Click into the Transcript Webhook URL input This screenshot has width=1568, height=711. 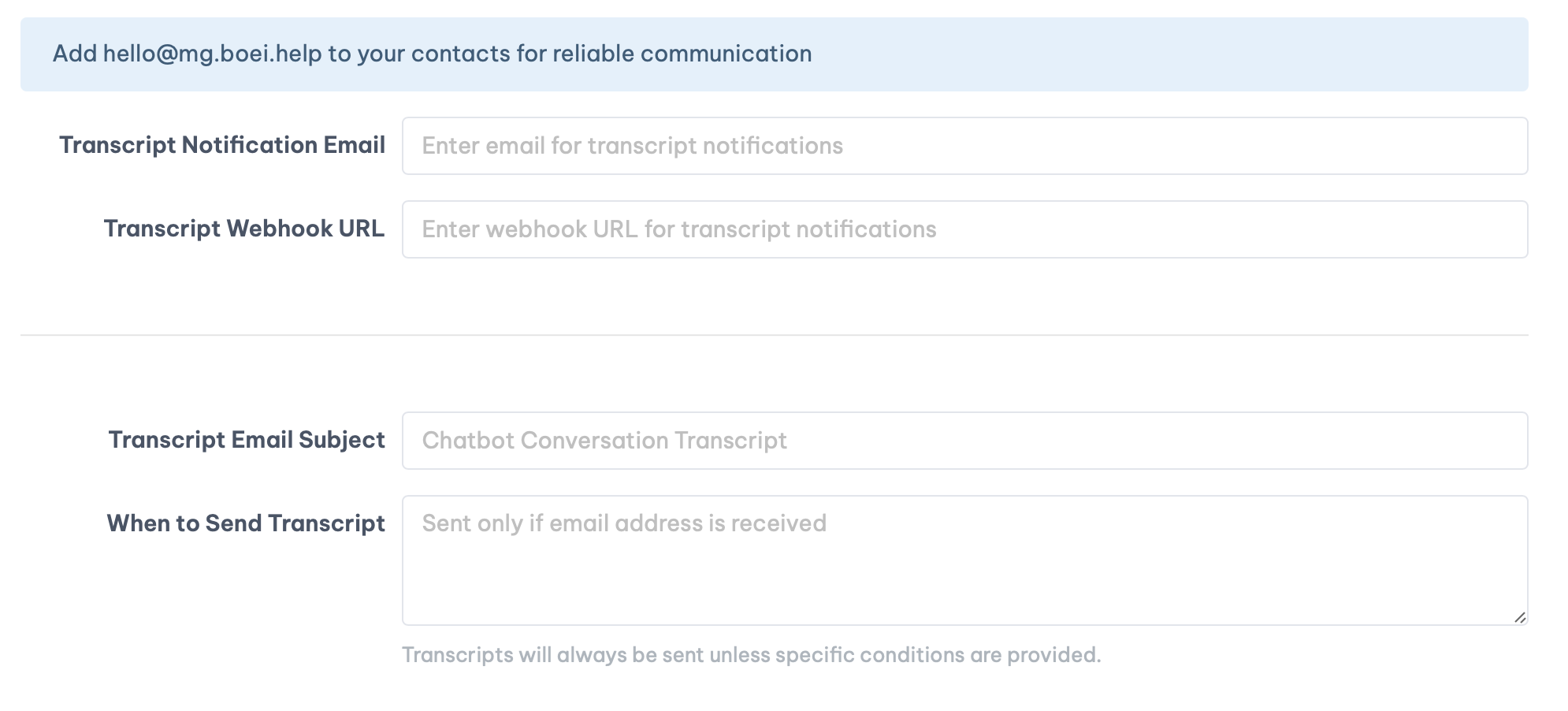pyautogui.click(x=964, y=229)
